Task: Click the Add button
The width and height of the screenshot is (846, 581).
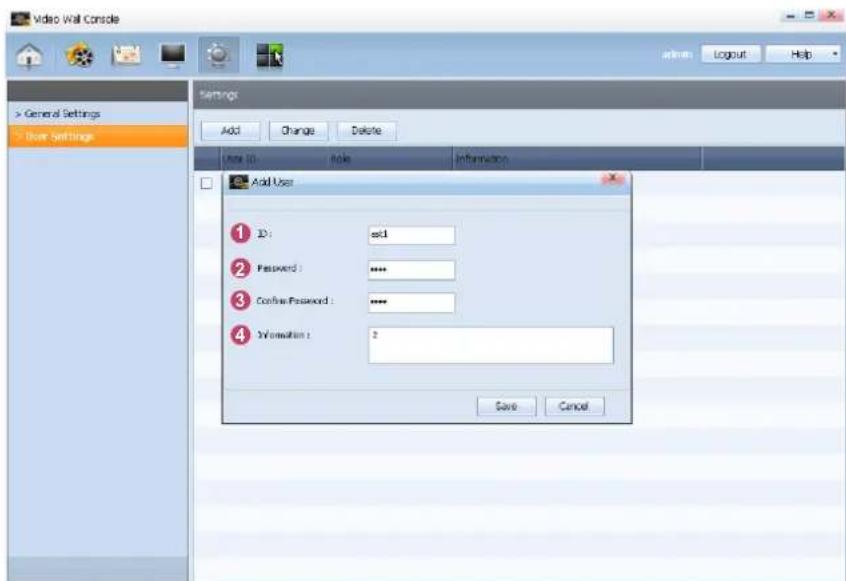Action: 230,131
